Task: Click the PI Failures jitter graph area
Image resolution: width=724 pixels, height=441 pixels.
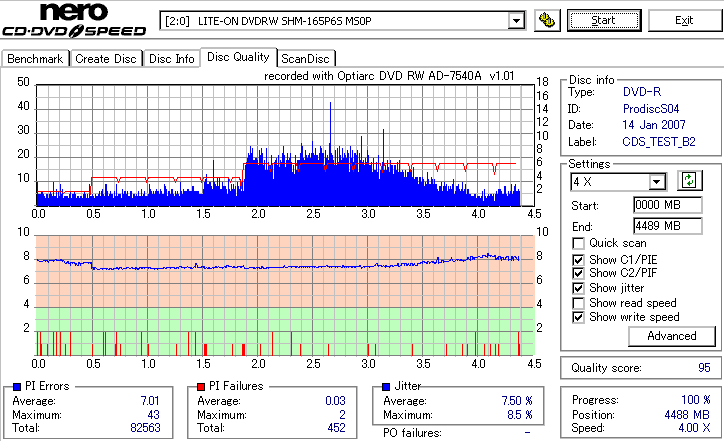Action: pos(285,296)
